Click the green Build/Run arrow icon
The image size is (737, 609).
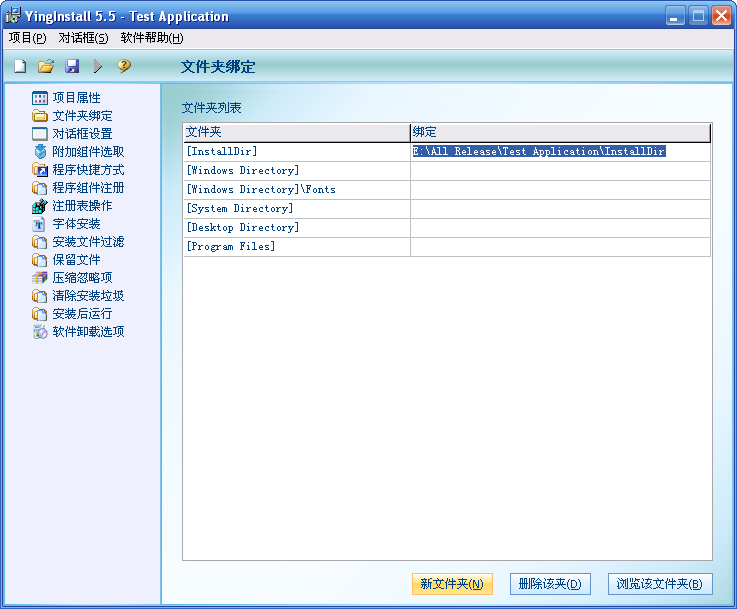pyautogui.click(x=98, y=66)
